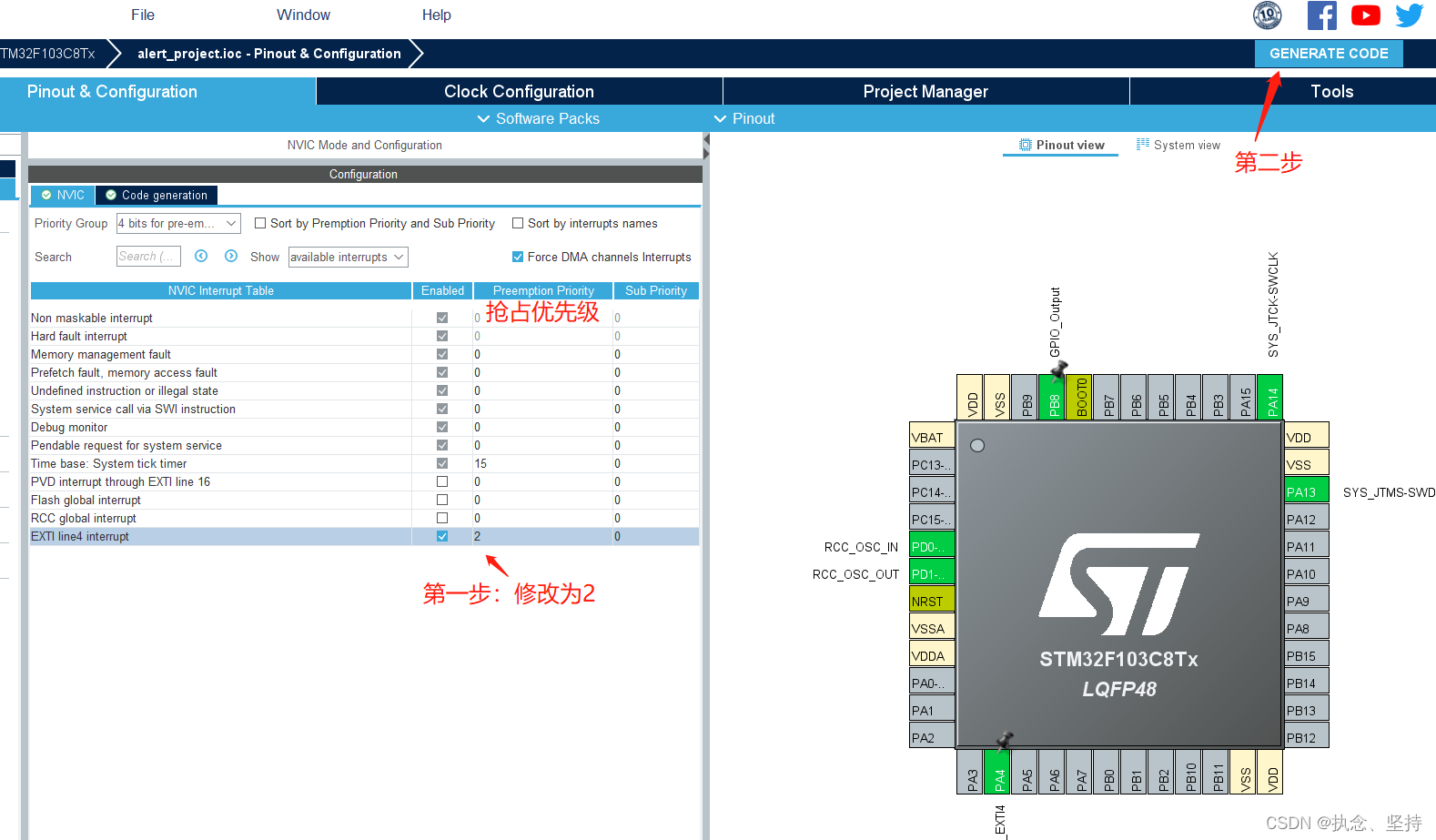Disable EXTI line4 interrupt checkbox
The image size is (1436, 840).
click(x=442, y=536)
